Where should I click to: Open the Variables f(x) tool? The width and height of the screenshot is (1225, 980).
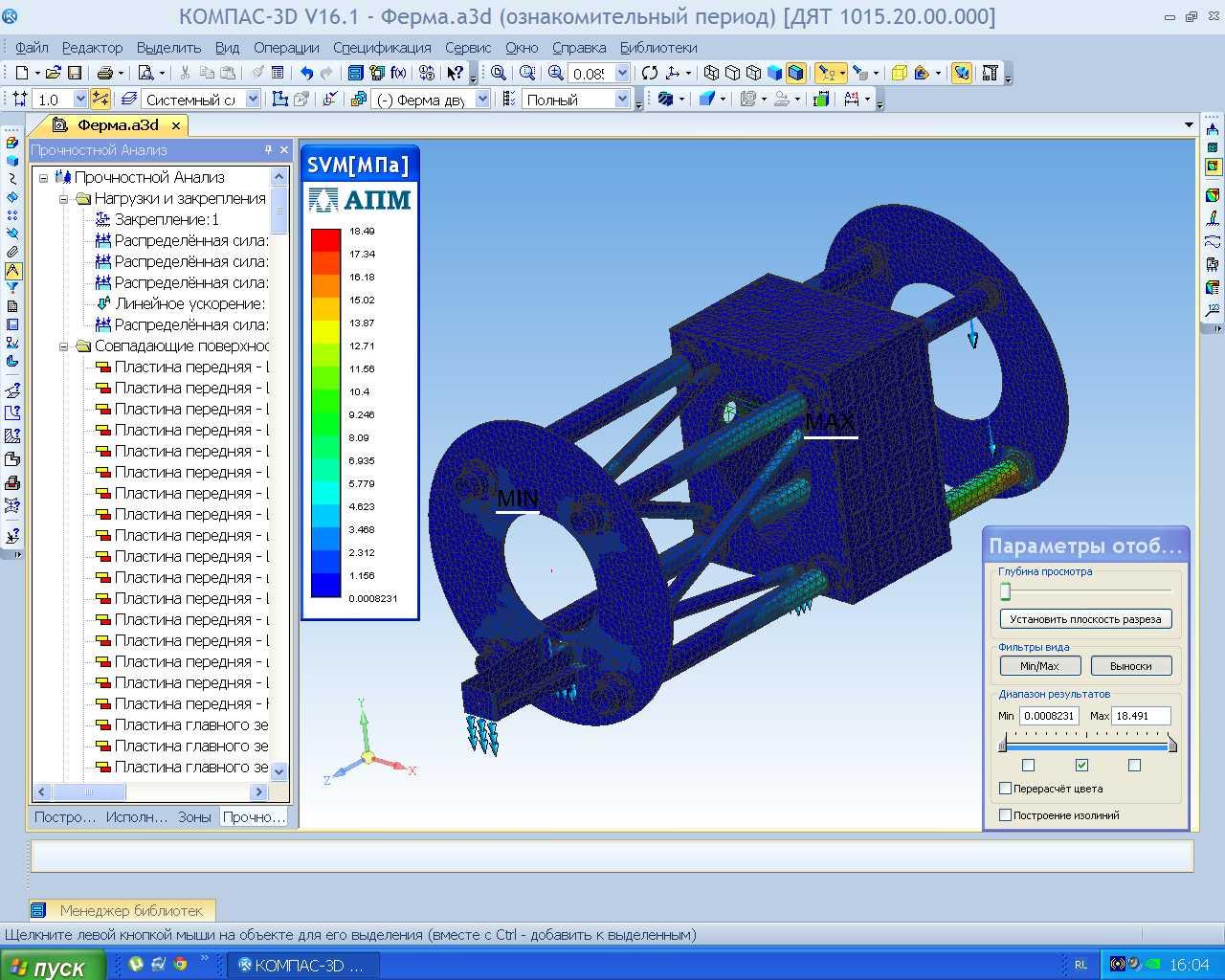pyautogui.click(x=398, y=73)
